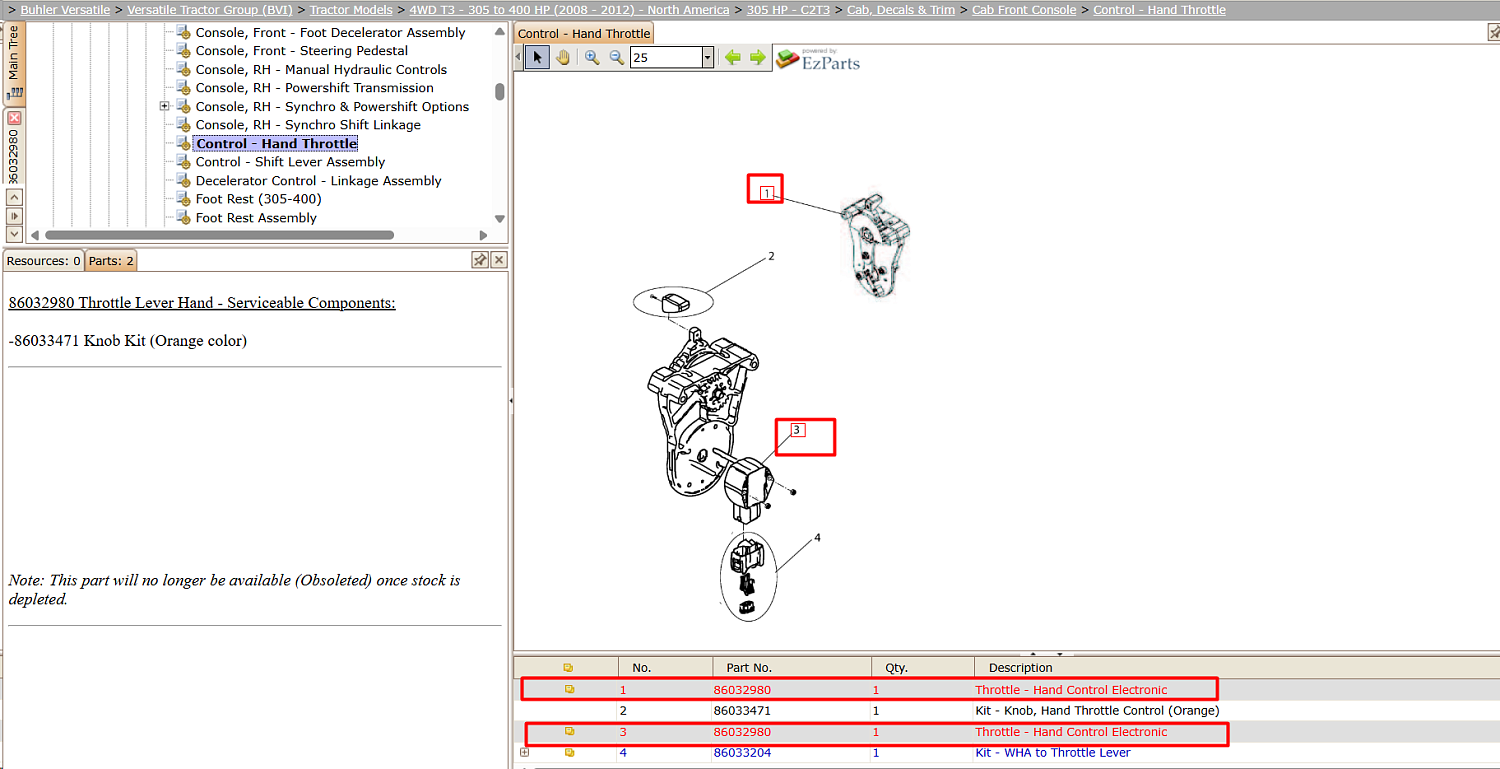Open Buhler Versatile breadcrumb link
Screen dimensions: 1500x769
point(65,10)
